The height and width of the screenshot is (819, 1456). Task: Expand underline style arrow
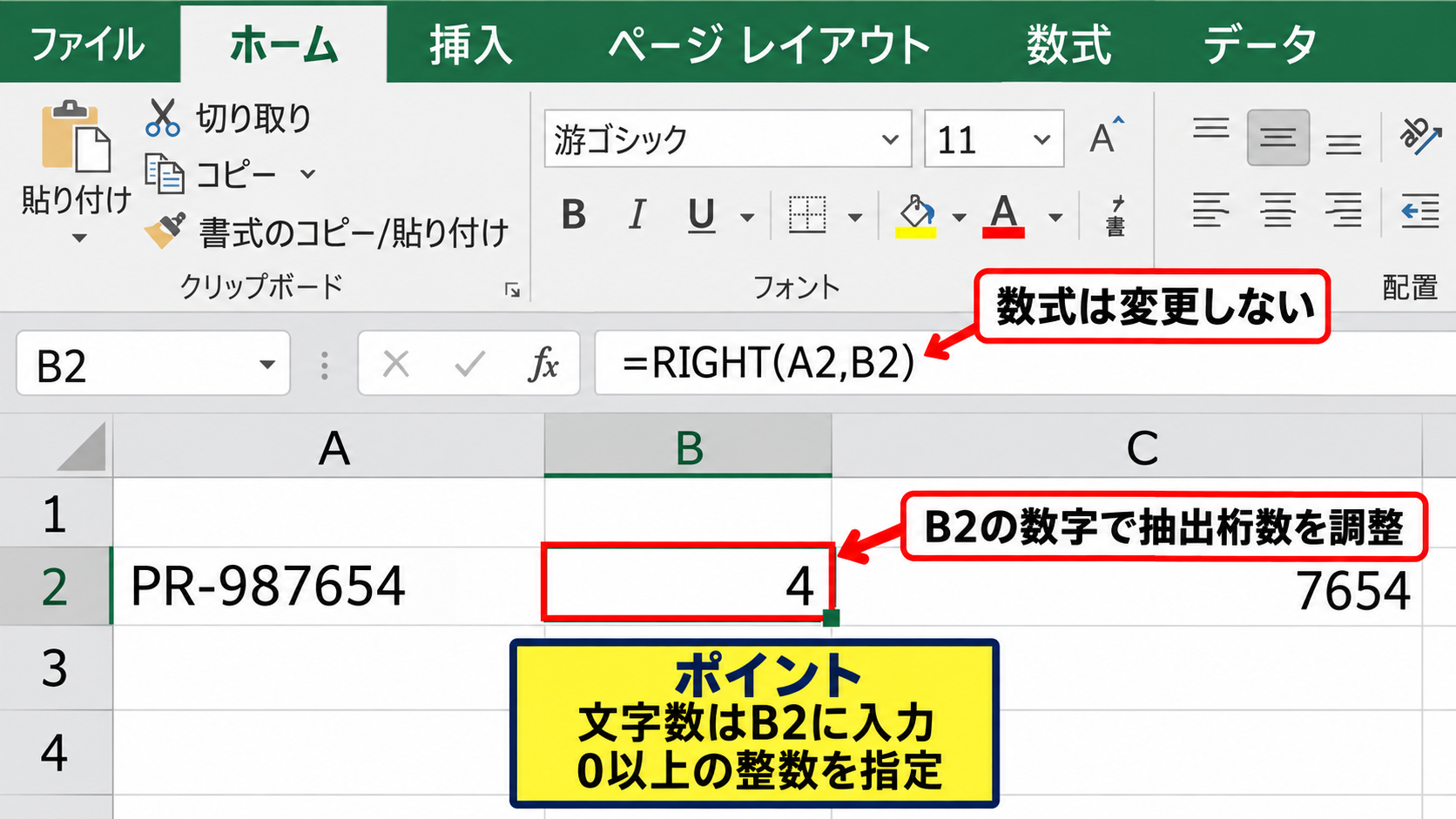coord(747,217)
